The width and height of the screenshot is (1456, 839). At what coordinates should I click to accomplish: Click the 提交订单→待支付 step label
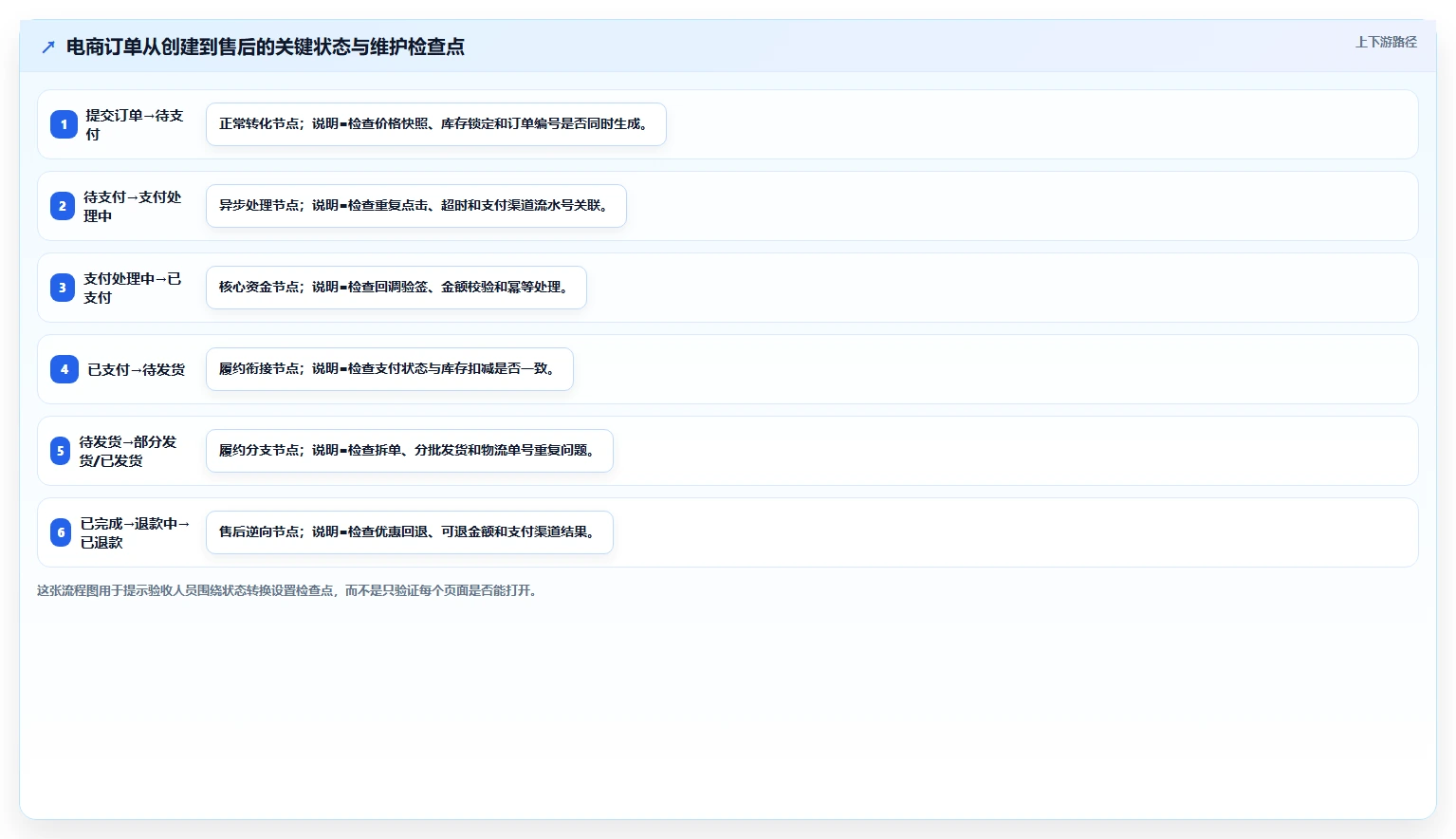(135, 124)
